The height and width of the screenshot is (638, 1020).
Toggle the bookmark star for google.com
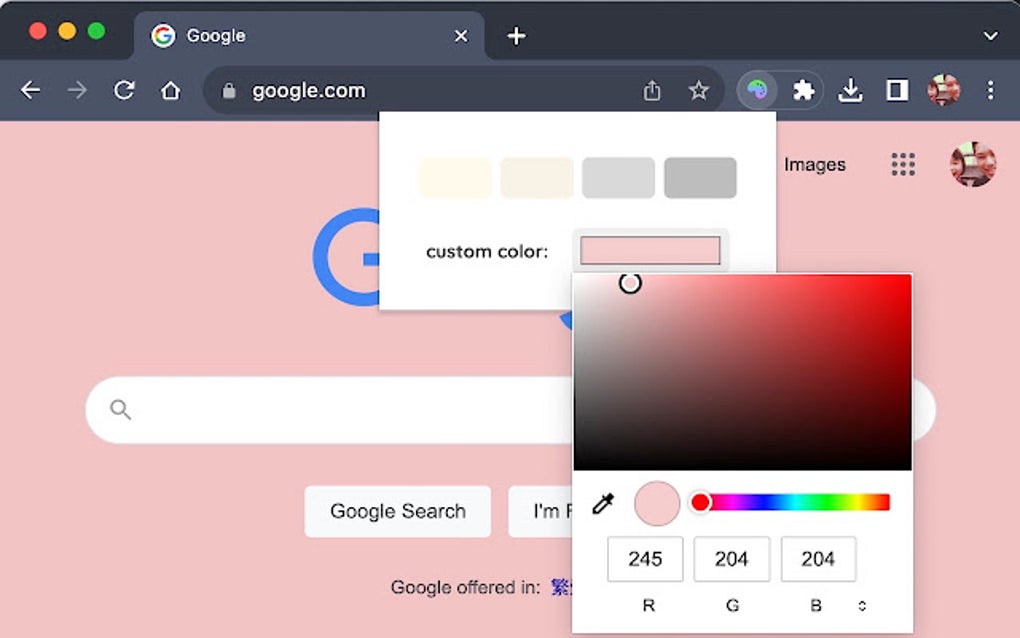tap(700, 90)
